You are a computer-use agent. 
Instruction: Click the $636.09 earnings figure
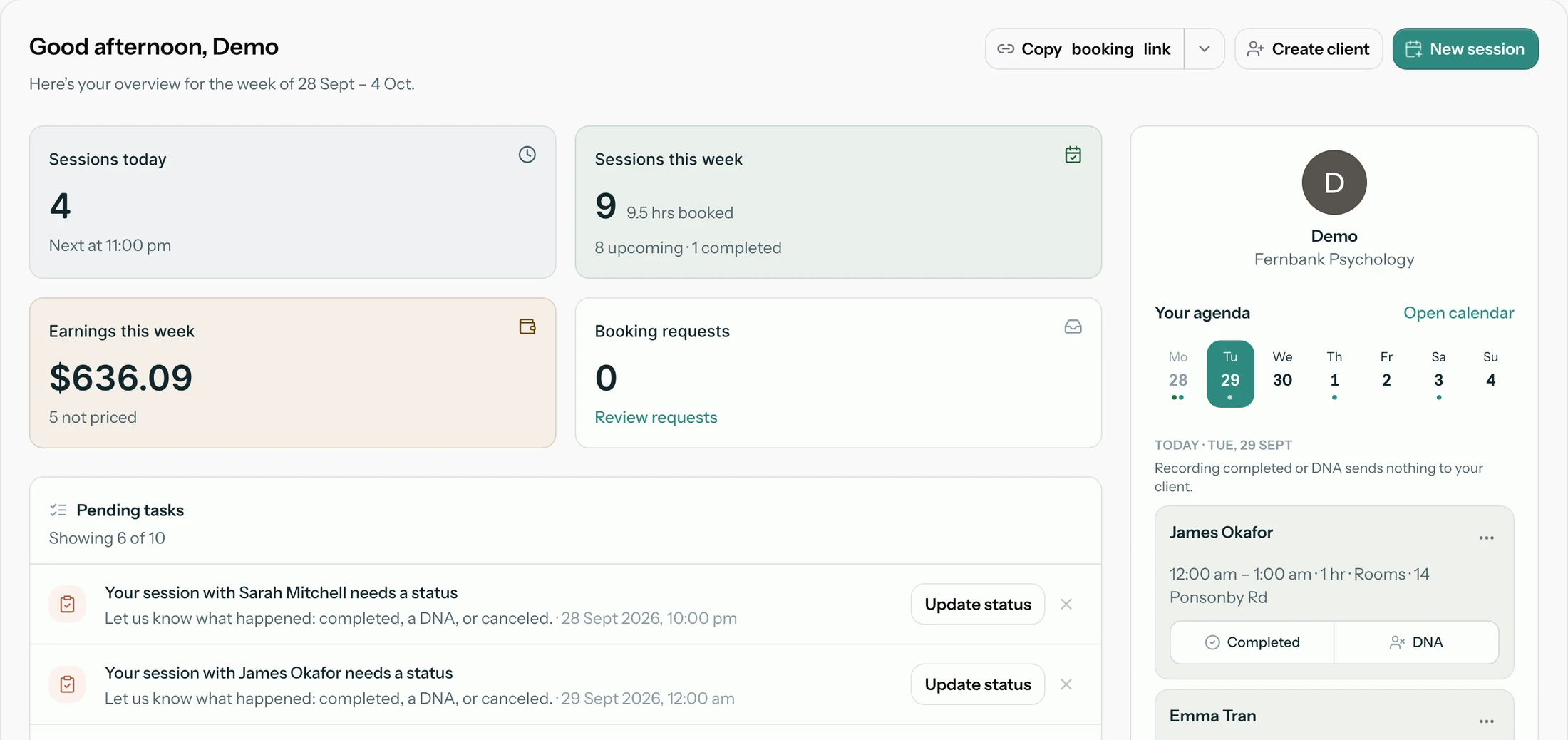point(120,377)
